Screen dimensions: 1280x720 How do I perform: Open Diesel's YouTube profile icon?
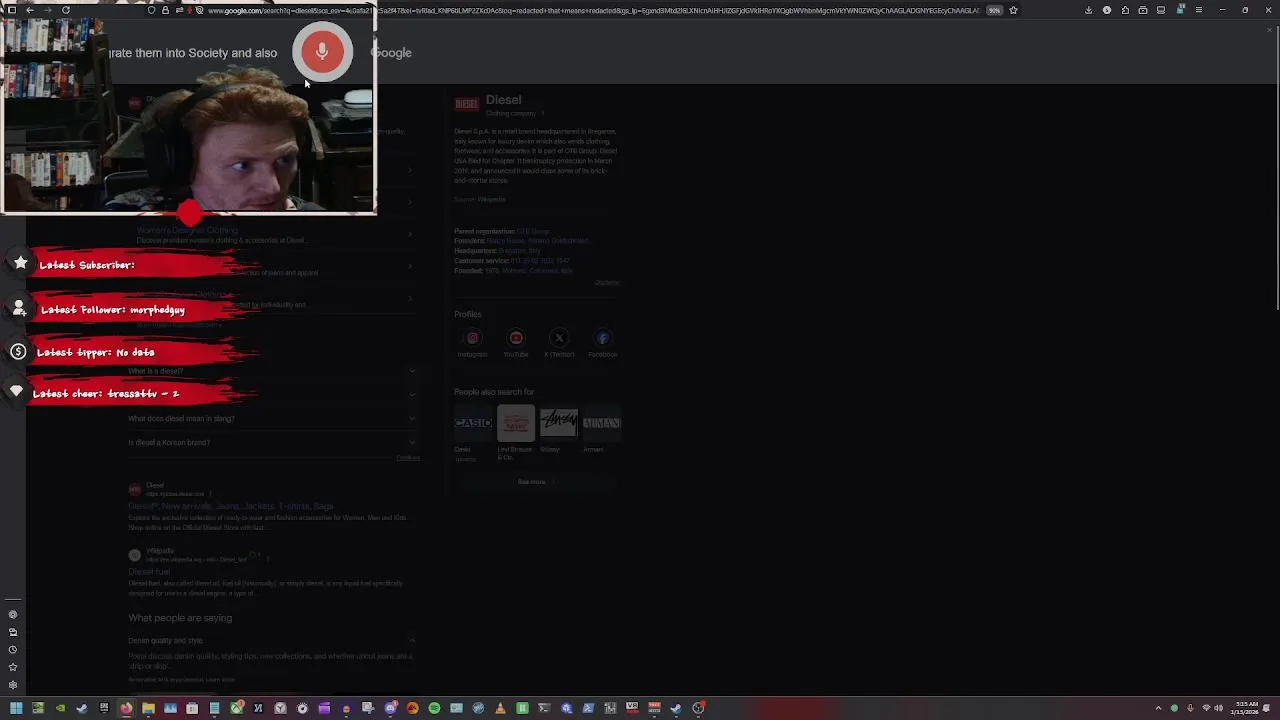point(516,338)
